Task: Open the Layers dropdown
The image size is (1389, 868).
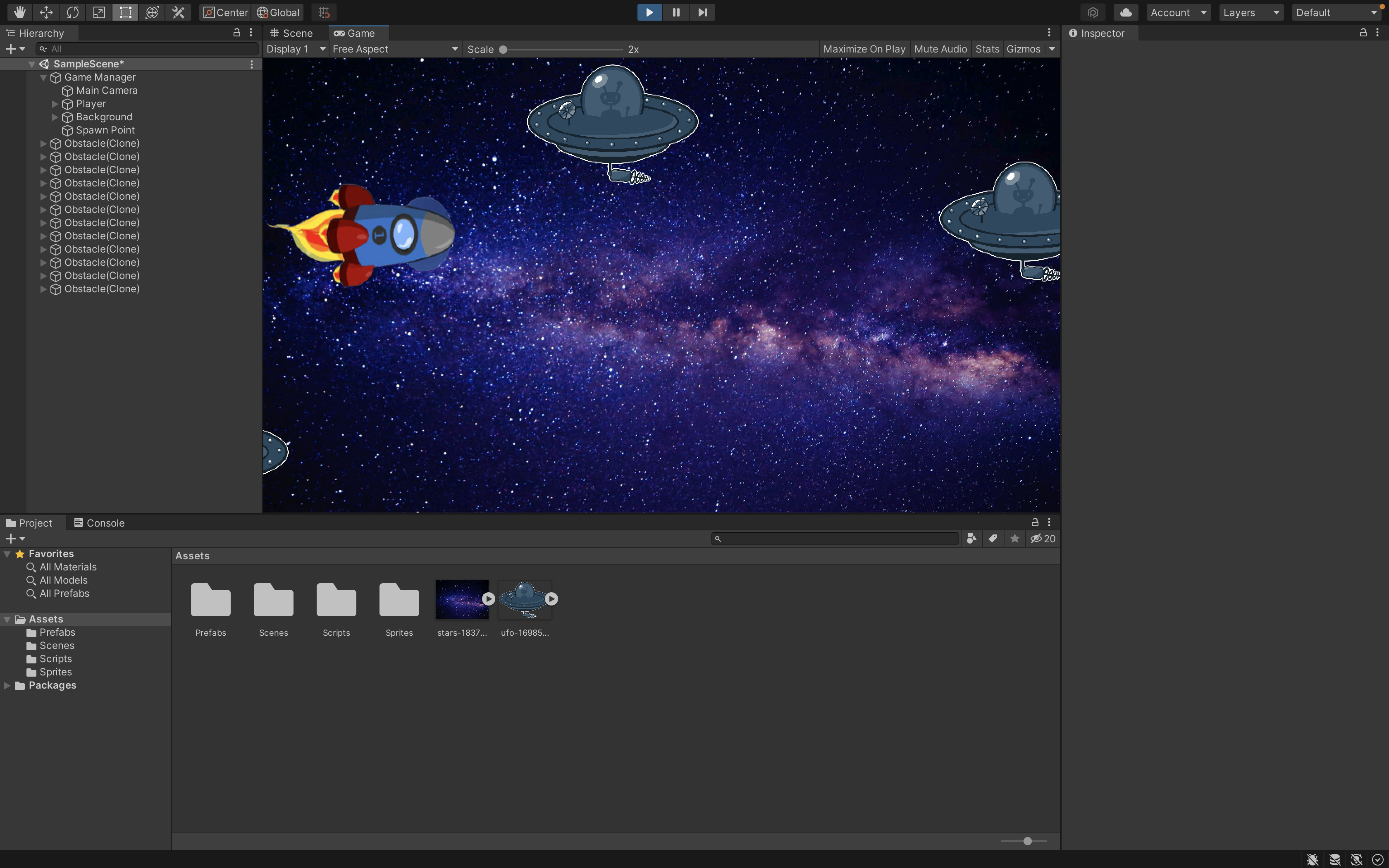Action: coord(1251,12)
